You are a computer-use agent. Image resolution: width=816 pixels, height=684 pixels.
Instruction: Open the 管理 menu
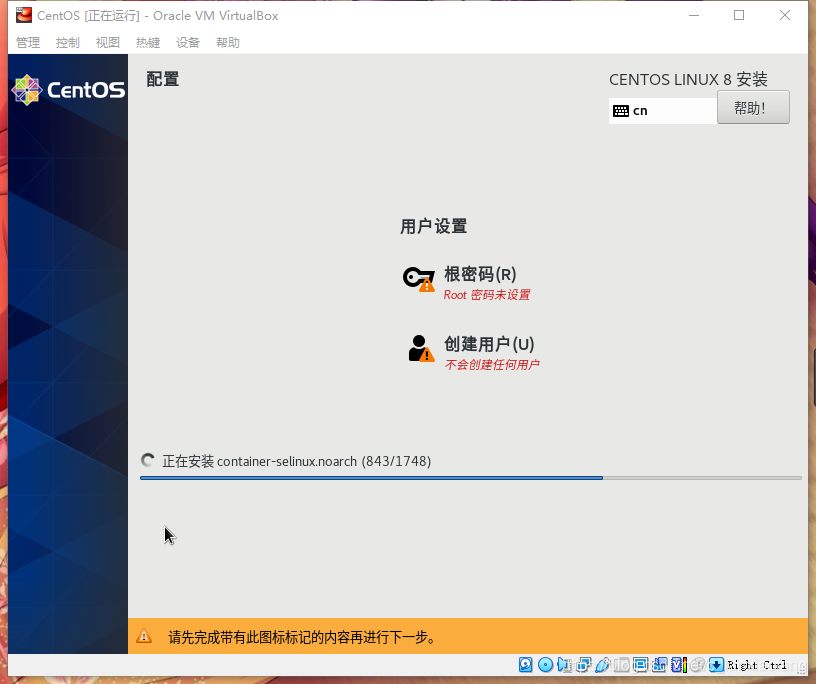pyautogui.click(x=28, y=42)
